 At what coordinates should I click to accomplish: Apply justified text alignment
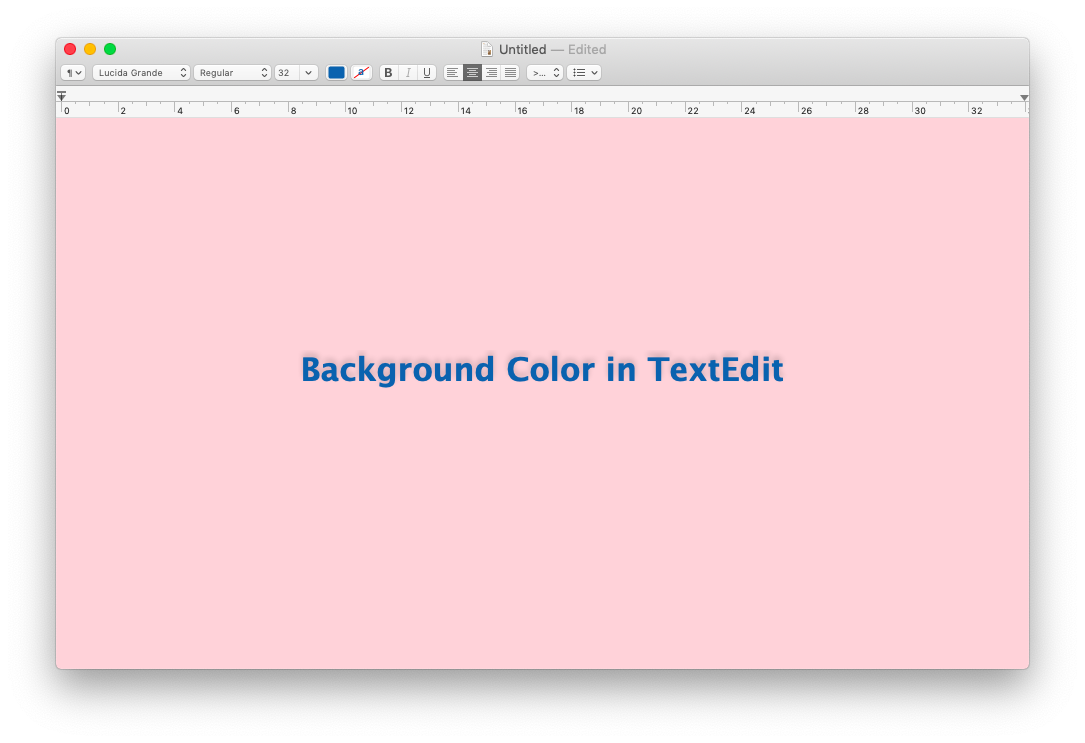point(510,72)
